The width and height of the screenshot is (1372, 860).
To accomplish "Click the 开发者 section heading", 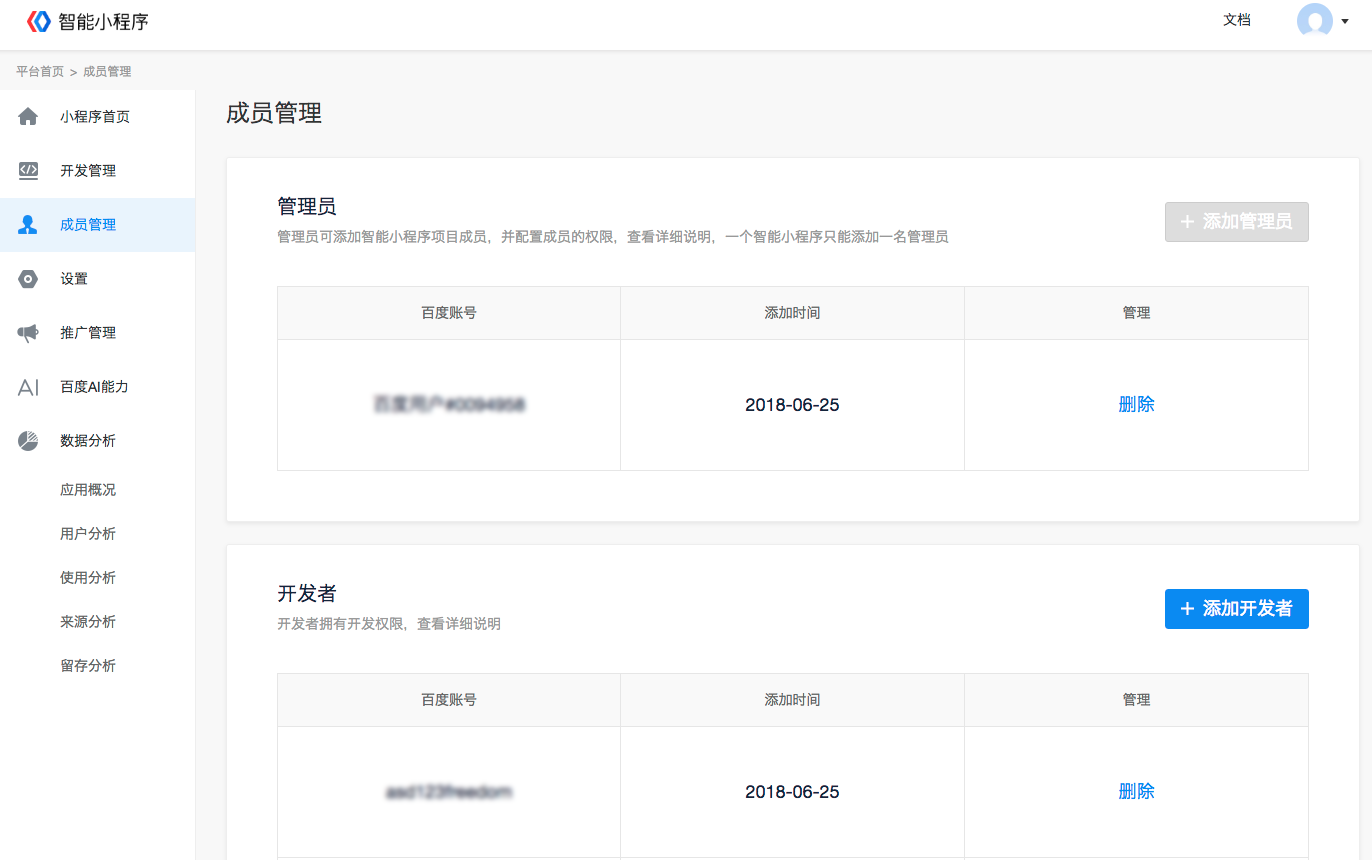I will click(307, 594).
